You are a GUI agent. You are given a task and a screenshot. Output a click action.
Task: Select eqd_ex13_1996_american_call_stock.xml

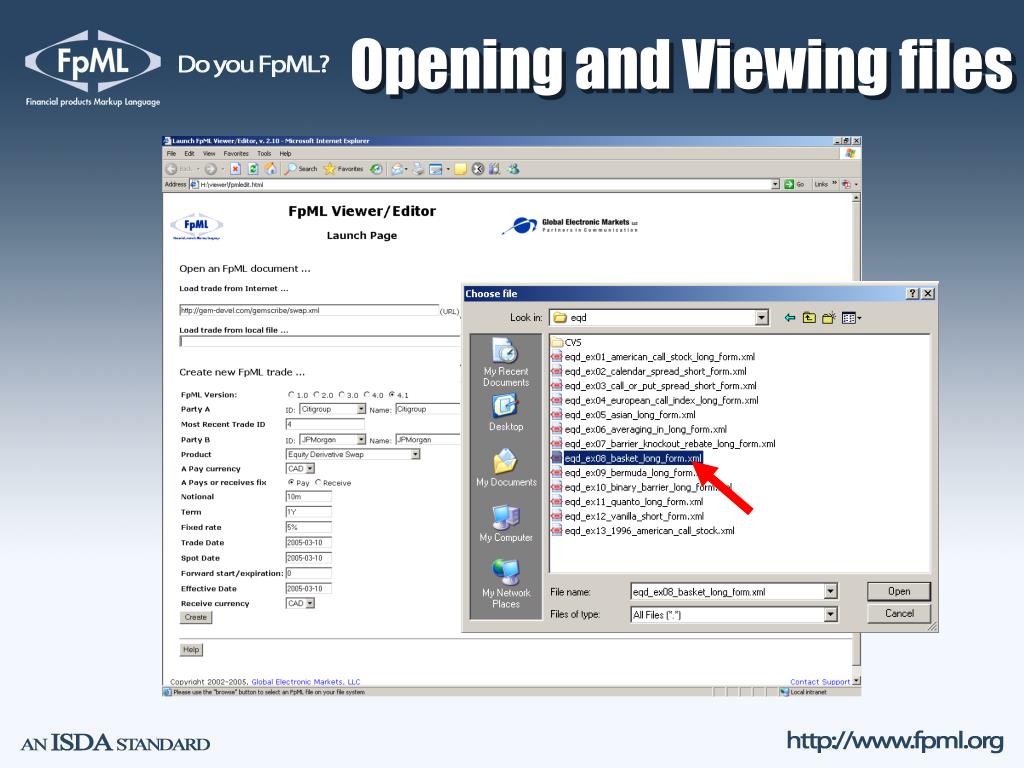(643, 530)
